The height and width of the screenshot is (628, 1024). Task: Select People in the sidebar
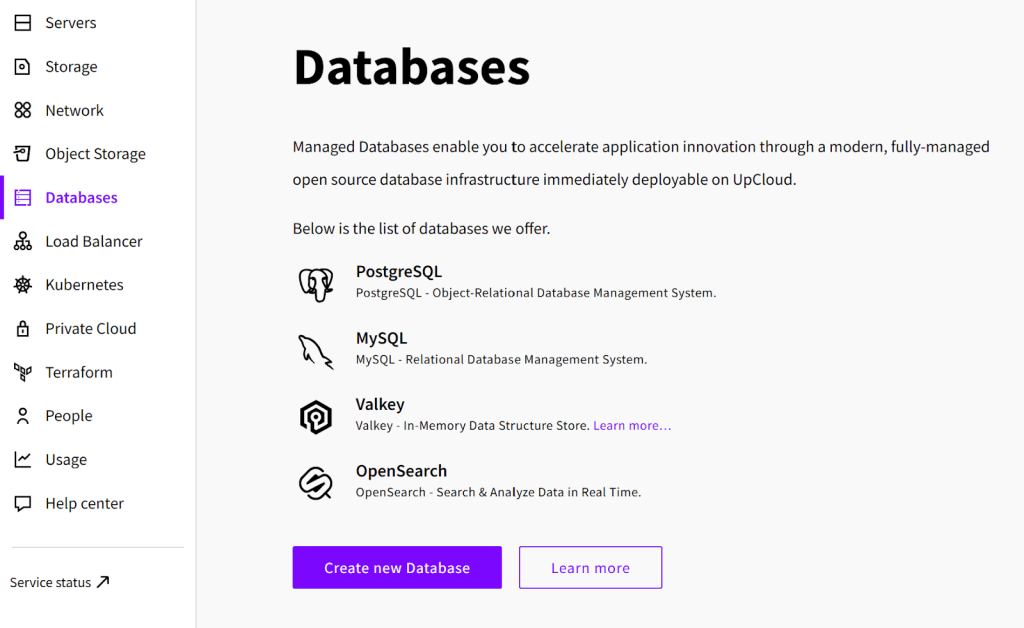[69, 416]
